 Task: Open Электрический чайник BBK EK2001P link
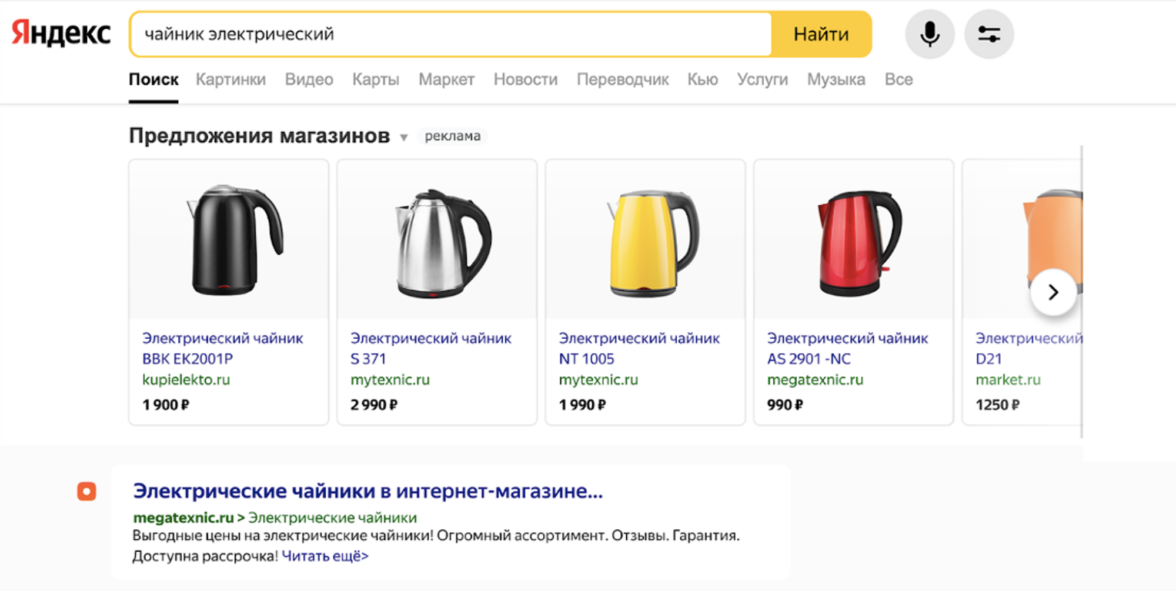222,348
